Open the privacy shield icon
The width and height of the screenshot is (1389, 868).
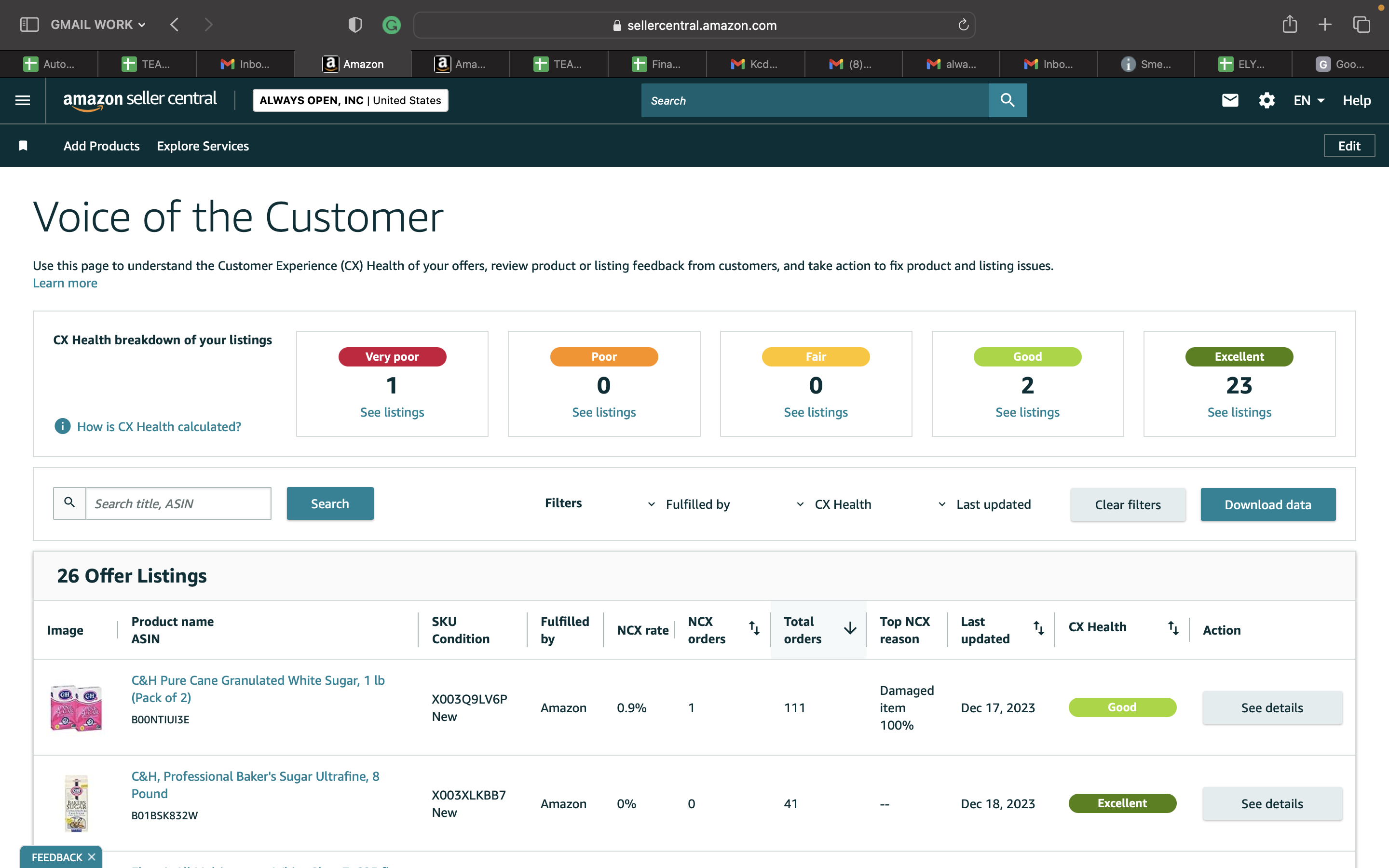pyautogui.click(x=355, y=25)
